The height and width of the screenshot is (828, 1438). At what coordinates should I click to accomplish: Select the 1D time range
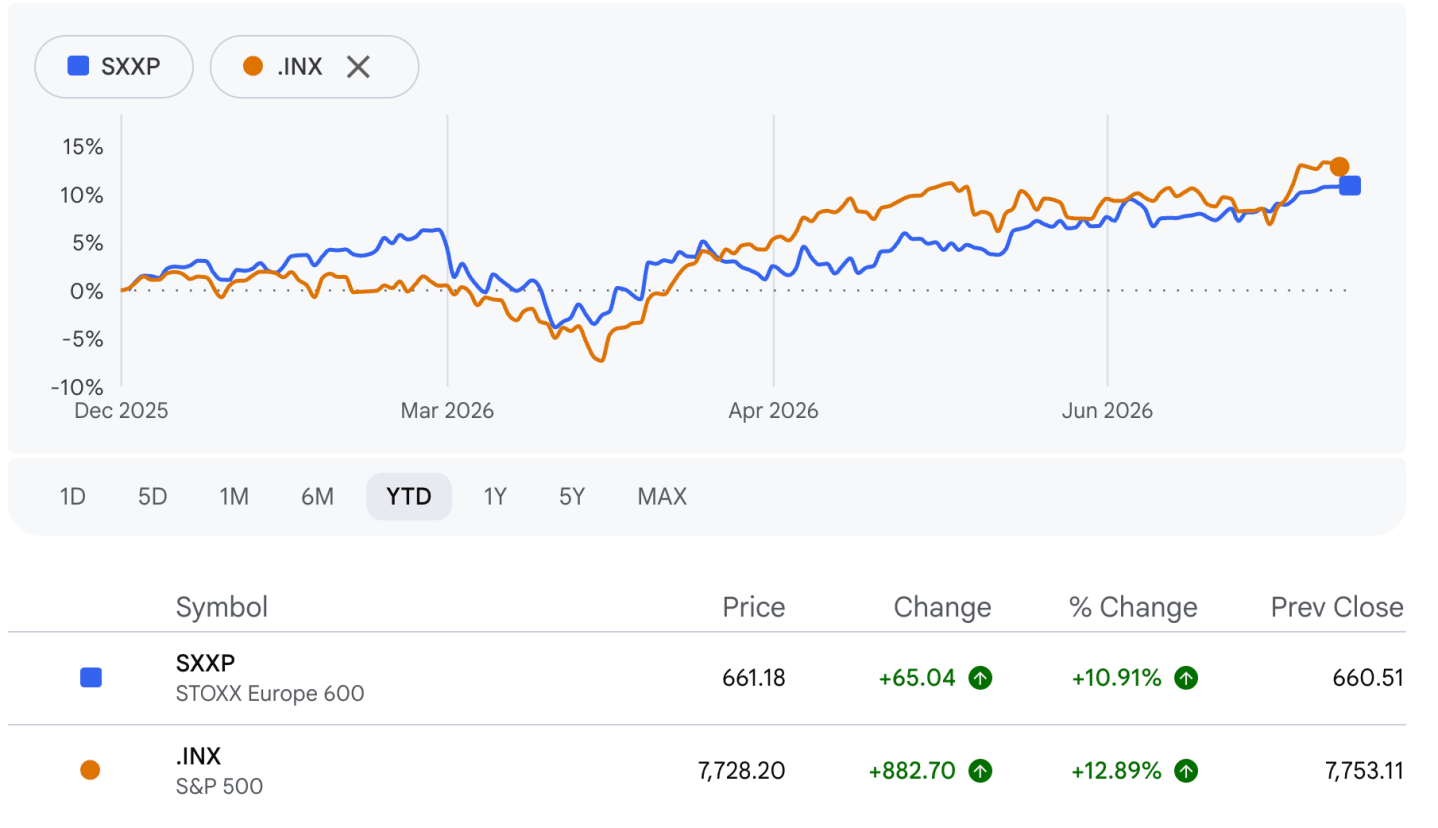[x=73, y=496]
